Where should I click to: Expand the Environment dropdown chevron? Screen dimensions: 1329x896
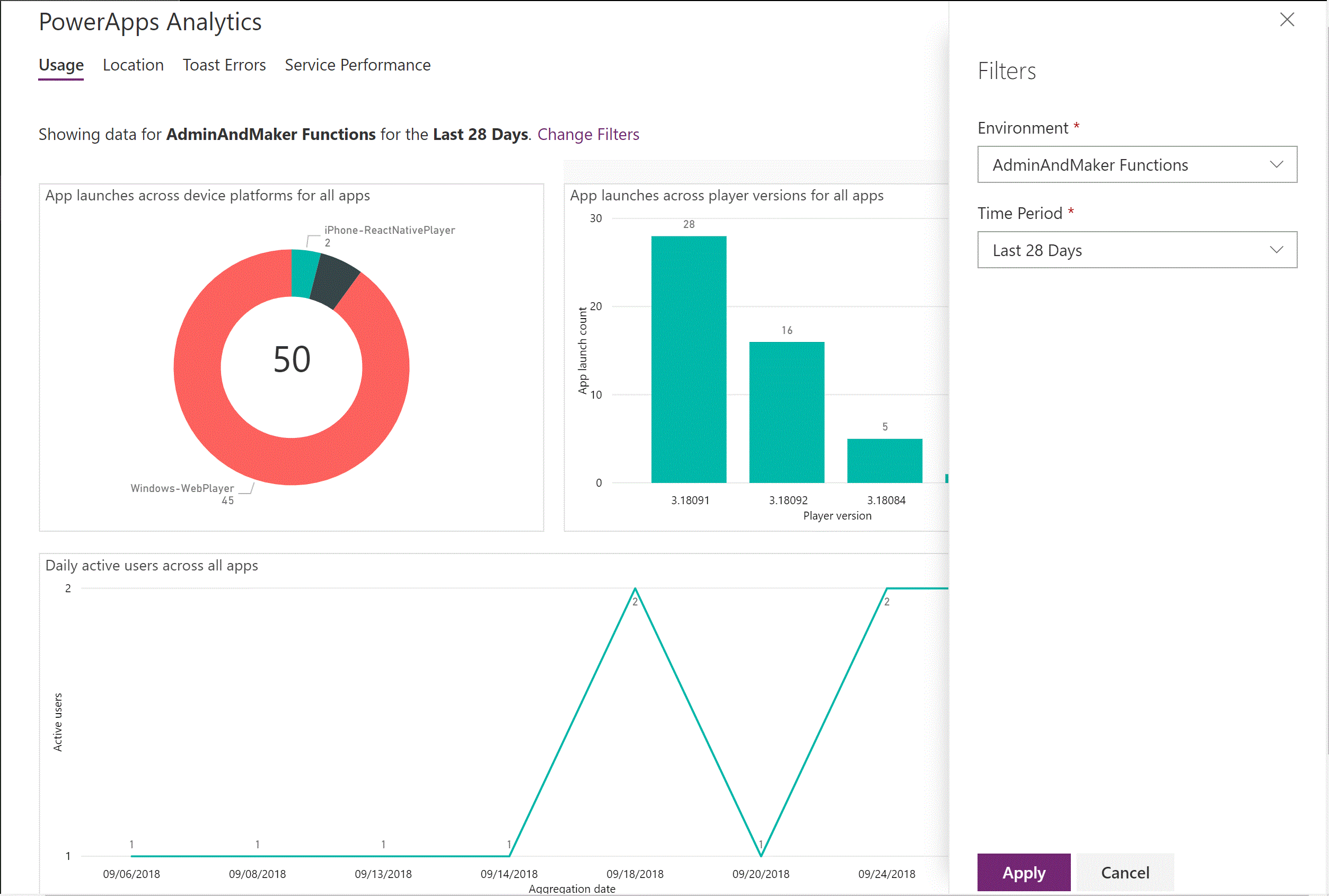pos(1276,164)
